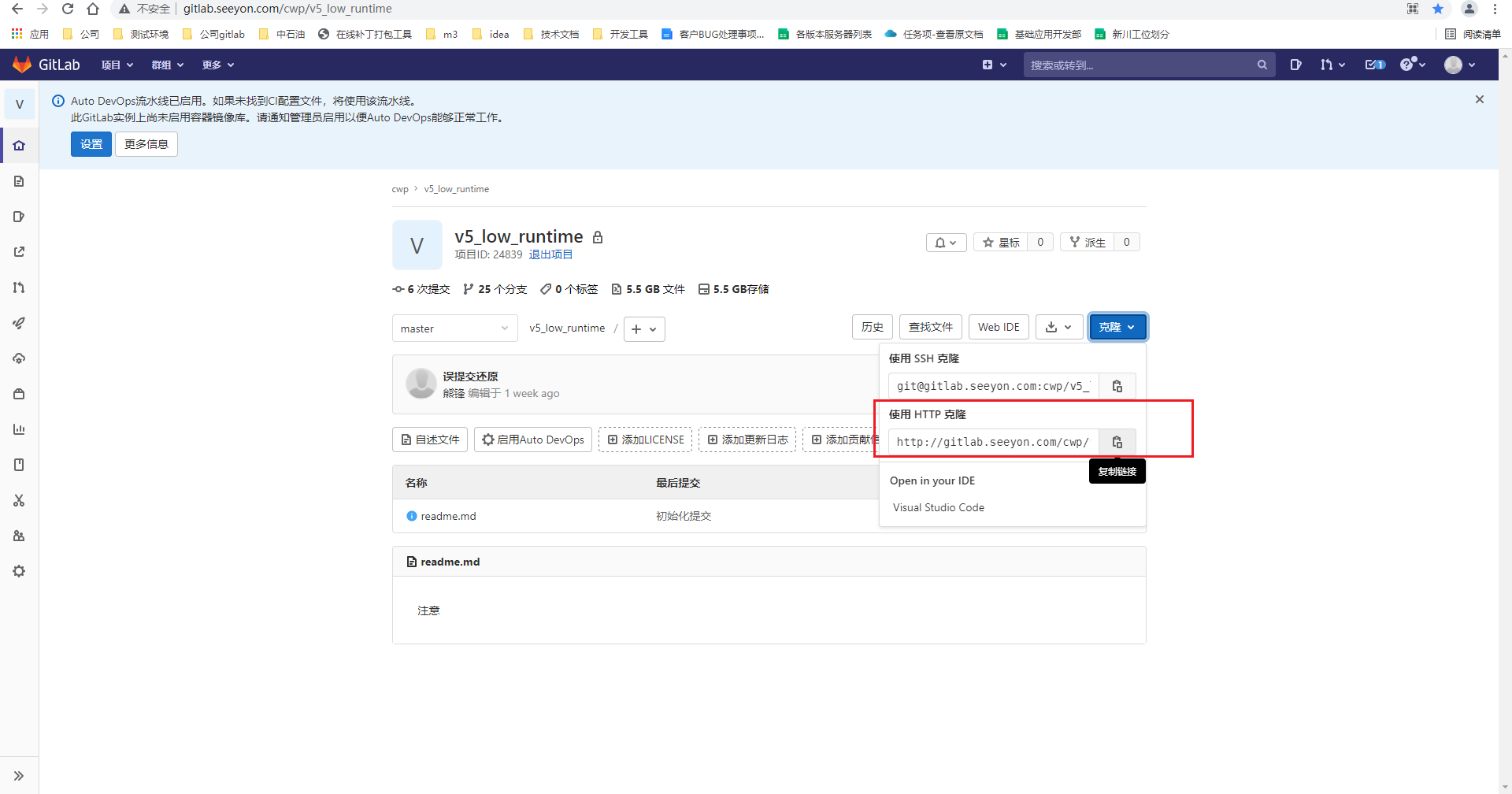Expand the left sidebar
The width and height of the screenshot is (1512, 794).
coord(19,776)
